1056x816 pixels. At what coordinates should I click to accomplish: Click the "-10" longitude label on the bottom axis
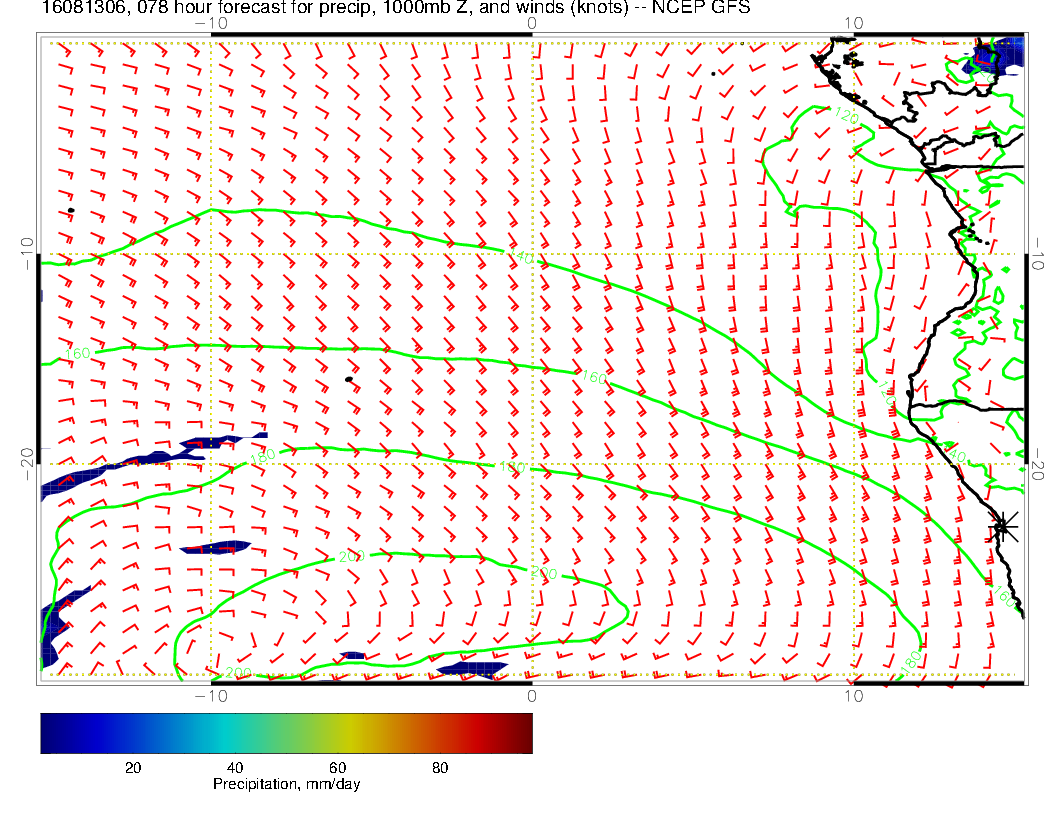[x=211, y=696]
